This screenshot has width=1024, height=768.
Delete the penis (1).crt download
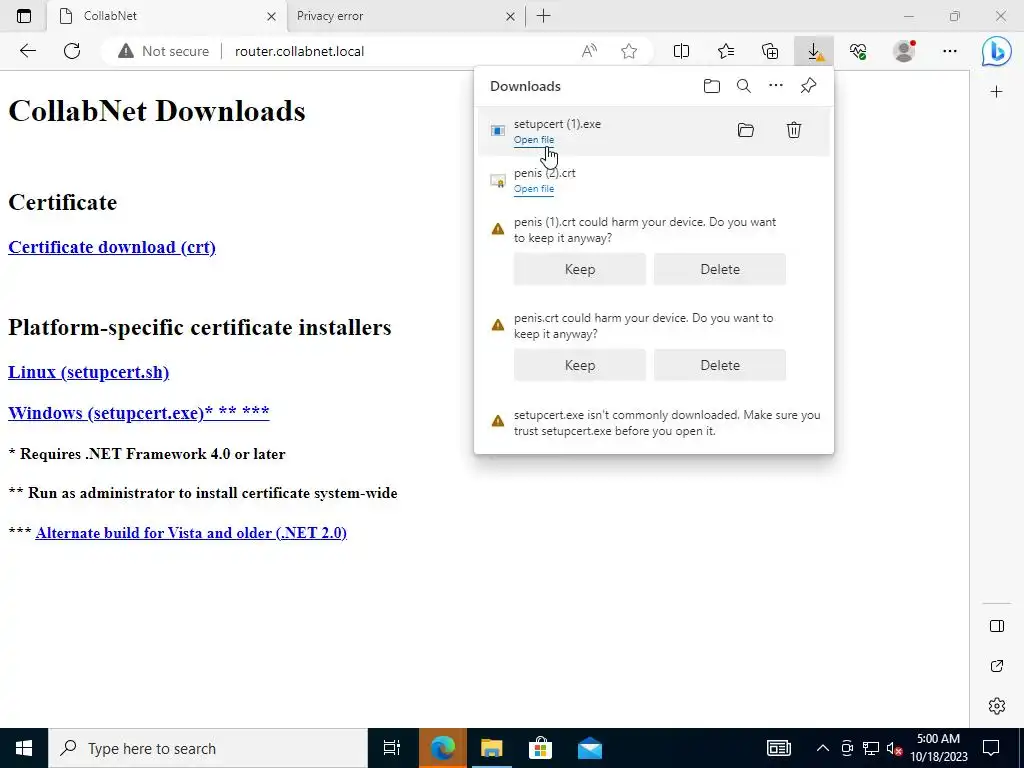720,269
